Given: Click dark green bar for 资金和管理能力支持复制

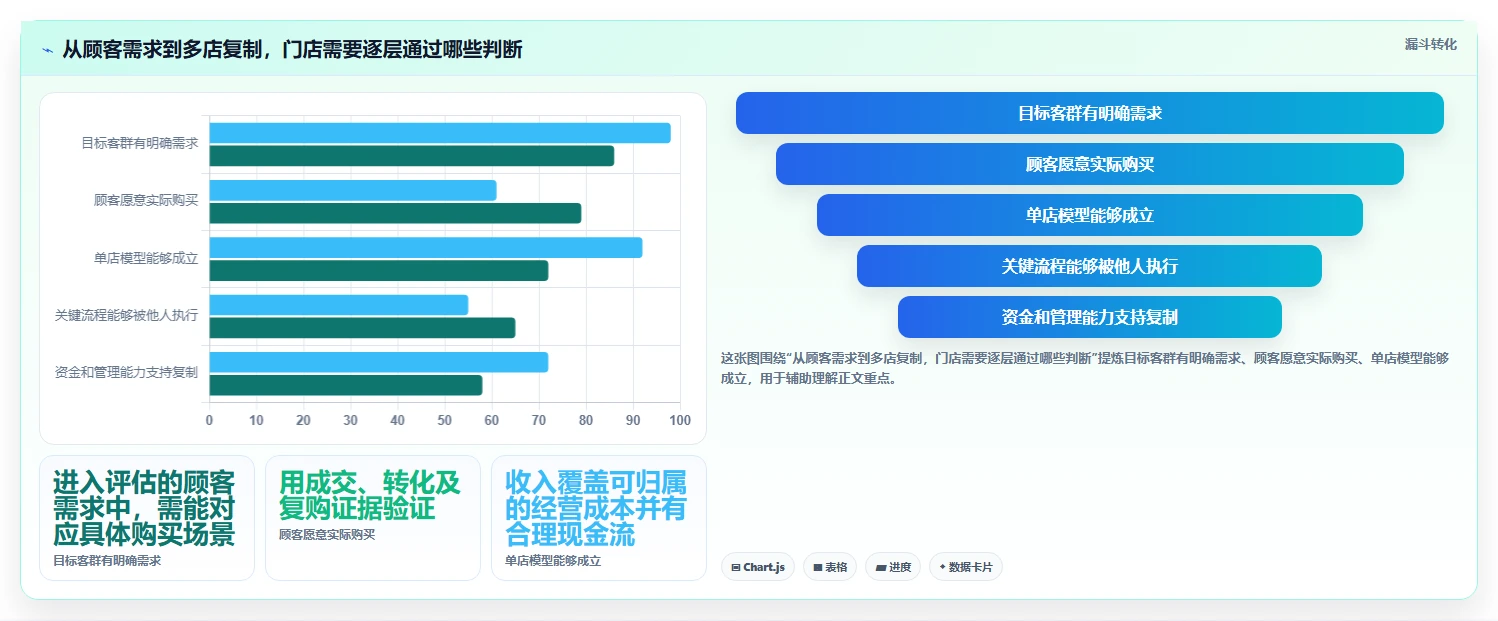Looking at the screenshot, I should pyautogui.click(x=346, y=385).
